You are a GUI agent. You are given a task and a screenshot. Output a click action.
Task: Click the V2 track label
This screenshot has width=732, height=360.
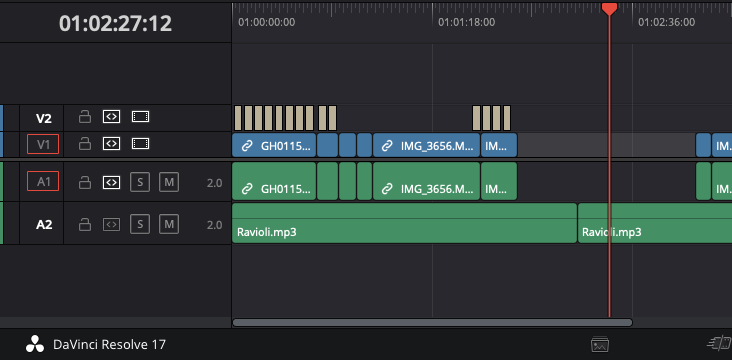coord(44,119)
